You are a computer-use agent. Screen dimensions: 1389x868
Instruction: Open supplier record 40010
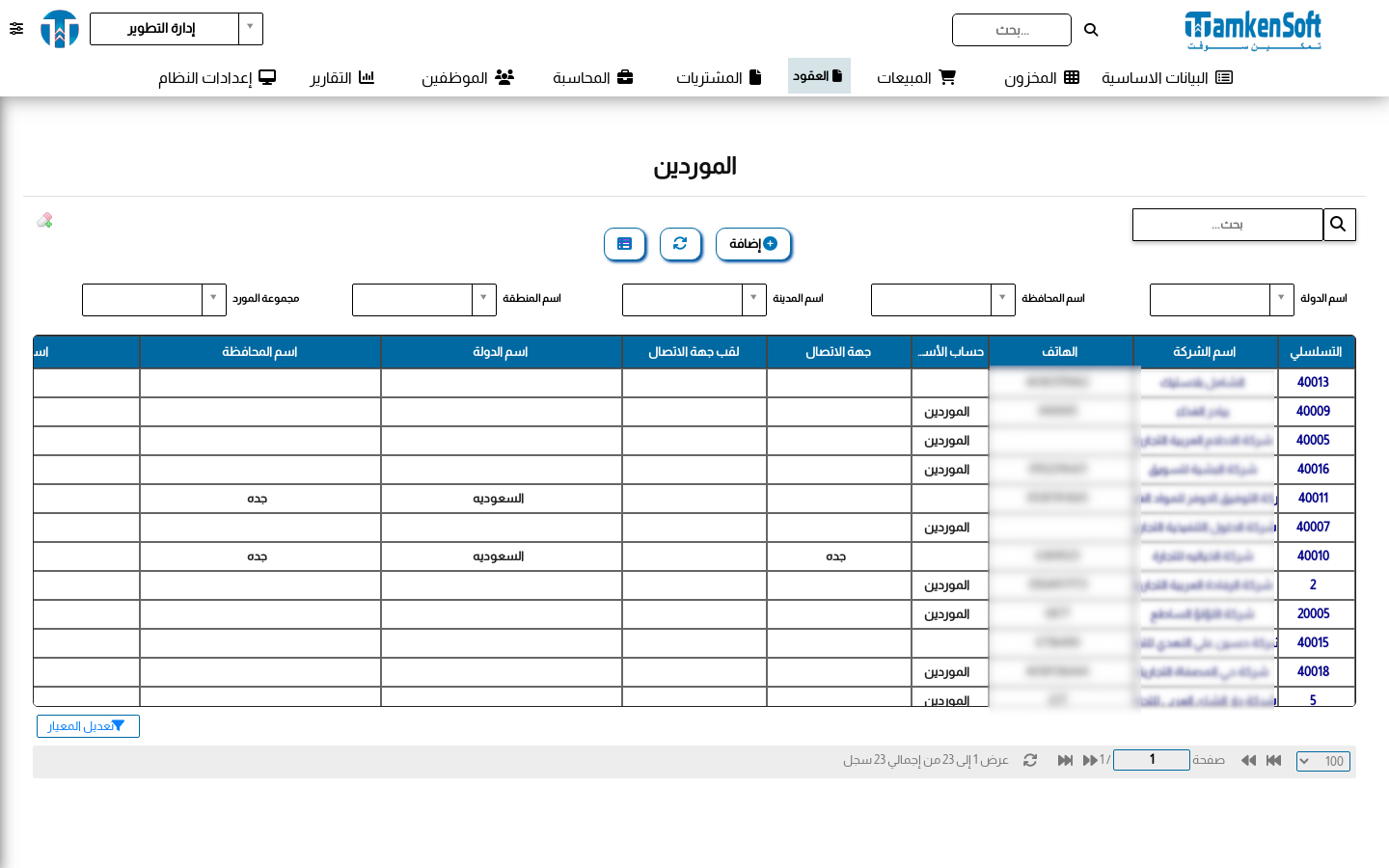click(1313, 556)
